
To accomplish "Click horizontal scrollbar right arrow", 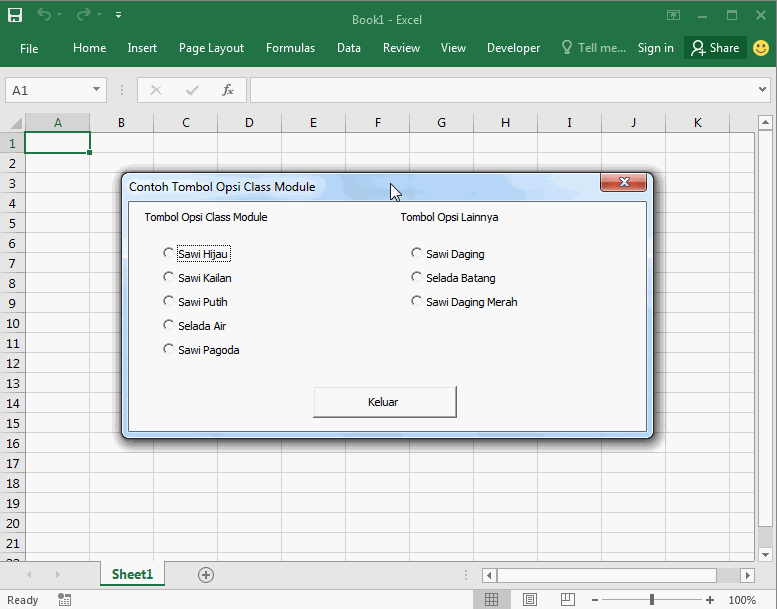I will 747,575.
